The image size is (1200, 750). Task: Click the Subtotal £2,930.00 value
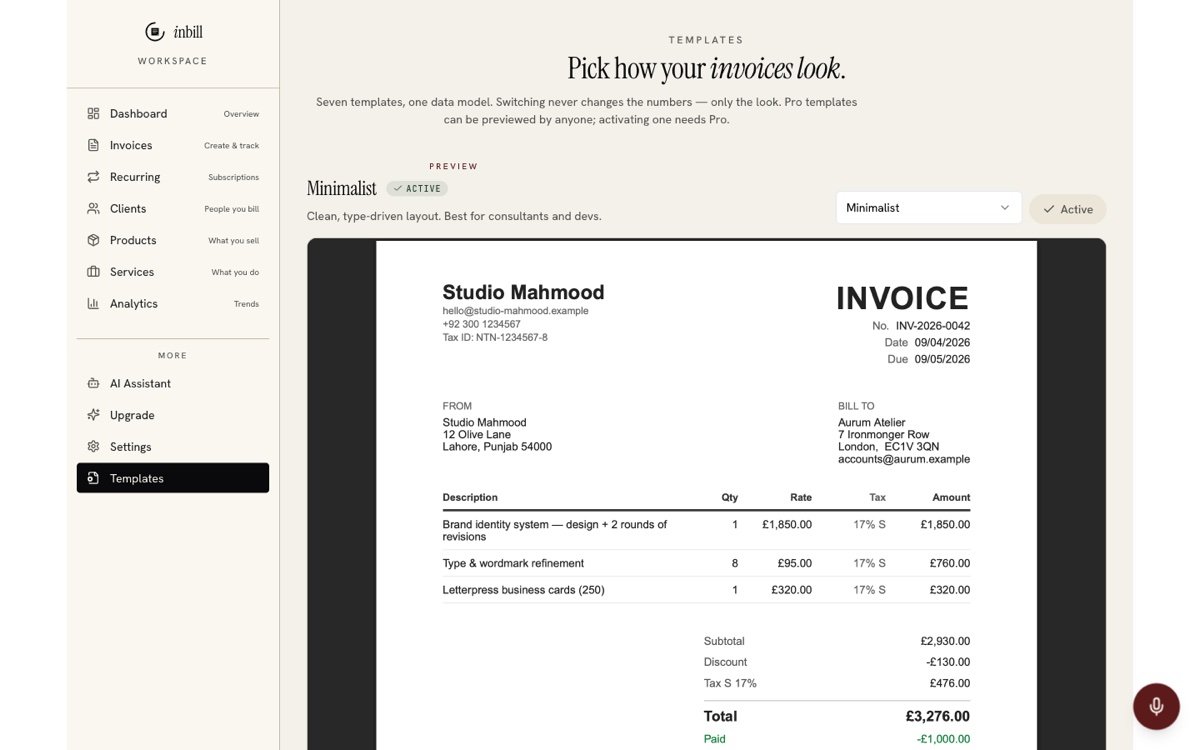point(945,641)
